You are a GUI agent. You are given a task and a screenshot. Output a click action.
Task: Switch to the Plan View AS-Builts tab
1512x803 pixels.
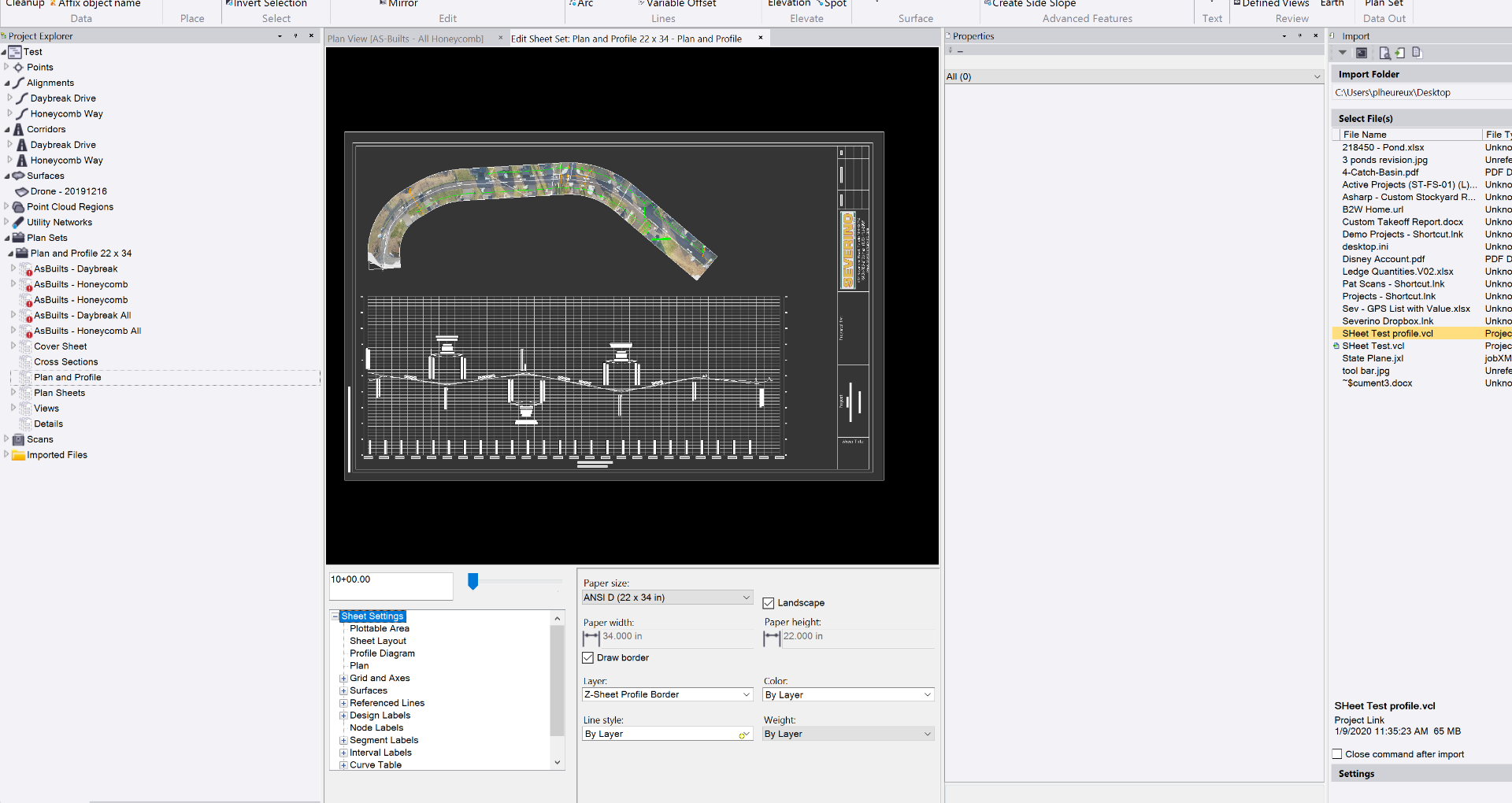point(406,39)
